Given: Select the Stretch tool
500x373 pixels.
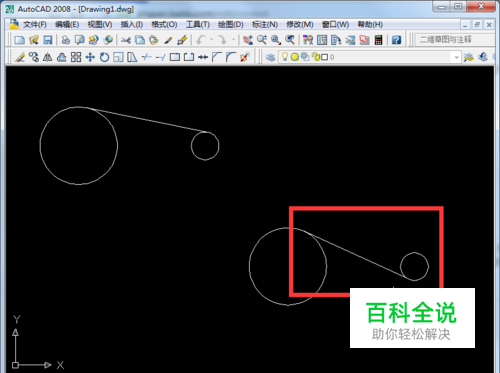Looking at the screenshot, I should click(x=132, y=57).
